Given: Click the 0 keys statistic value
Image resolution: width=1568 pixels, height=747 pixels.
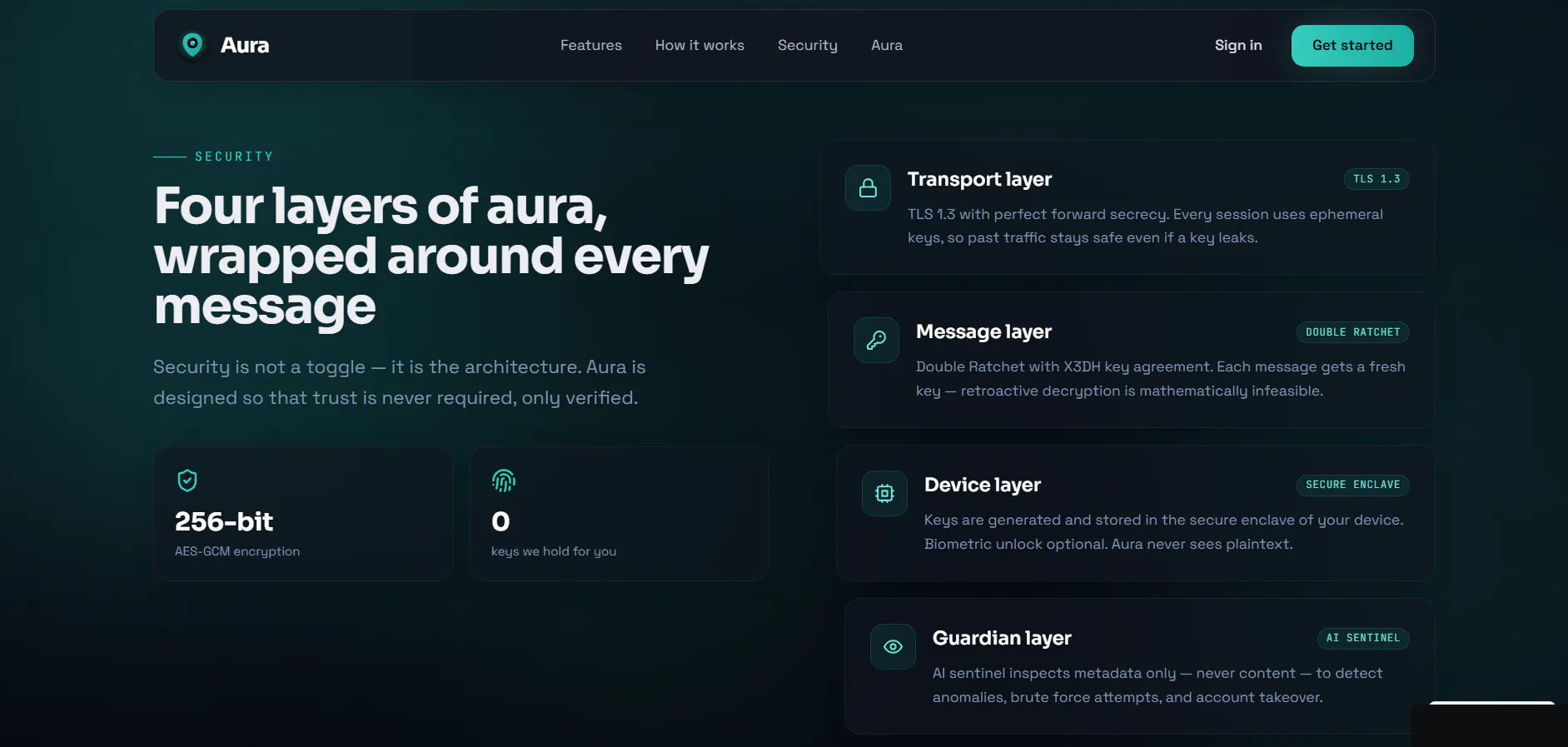Looking at the screenshot, I should pyautogui.click(x=500, y=521).
